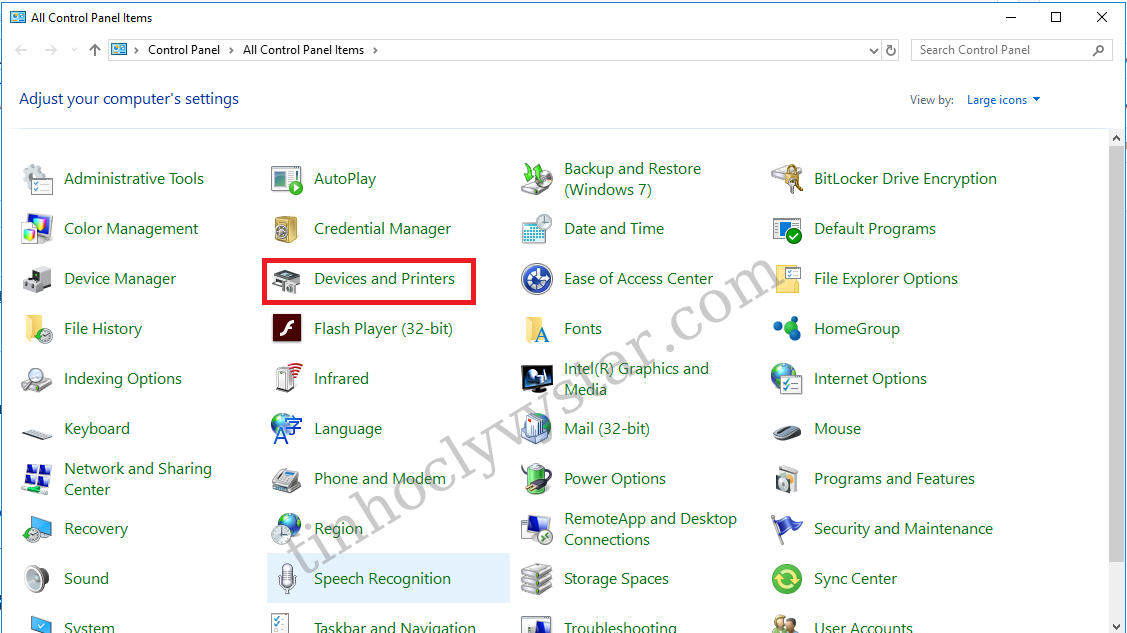The image size is (1127, 633).
Task: Open the HomeGroup icon
Action: pos(787,329)
